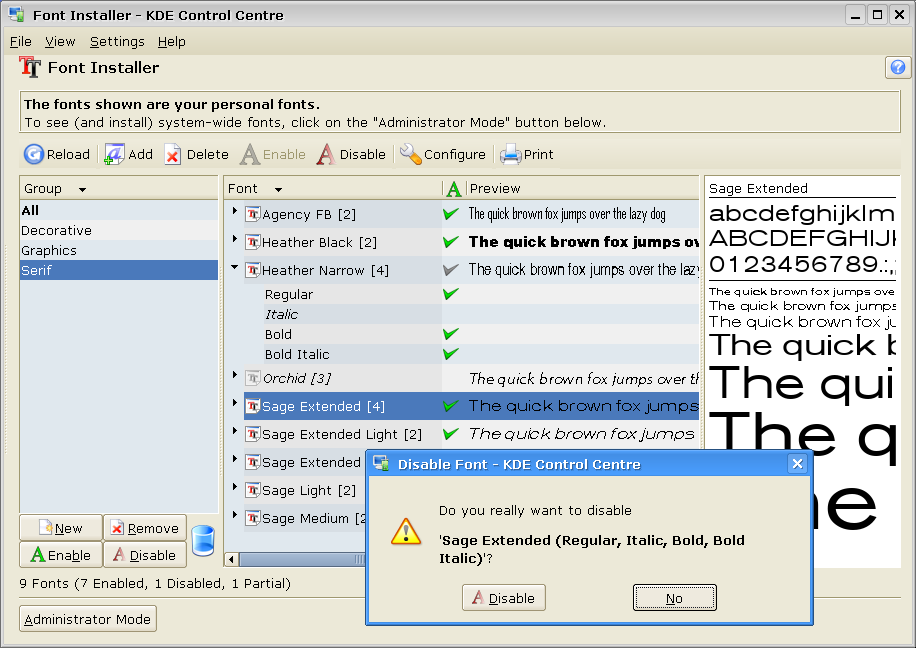Screen dimensions: 916x648
Task: Click the checkmark for Sage Extended [4]
Action: point(450,406)
